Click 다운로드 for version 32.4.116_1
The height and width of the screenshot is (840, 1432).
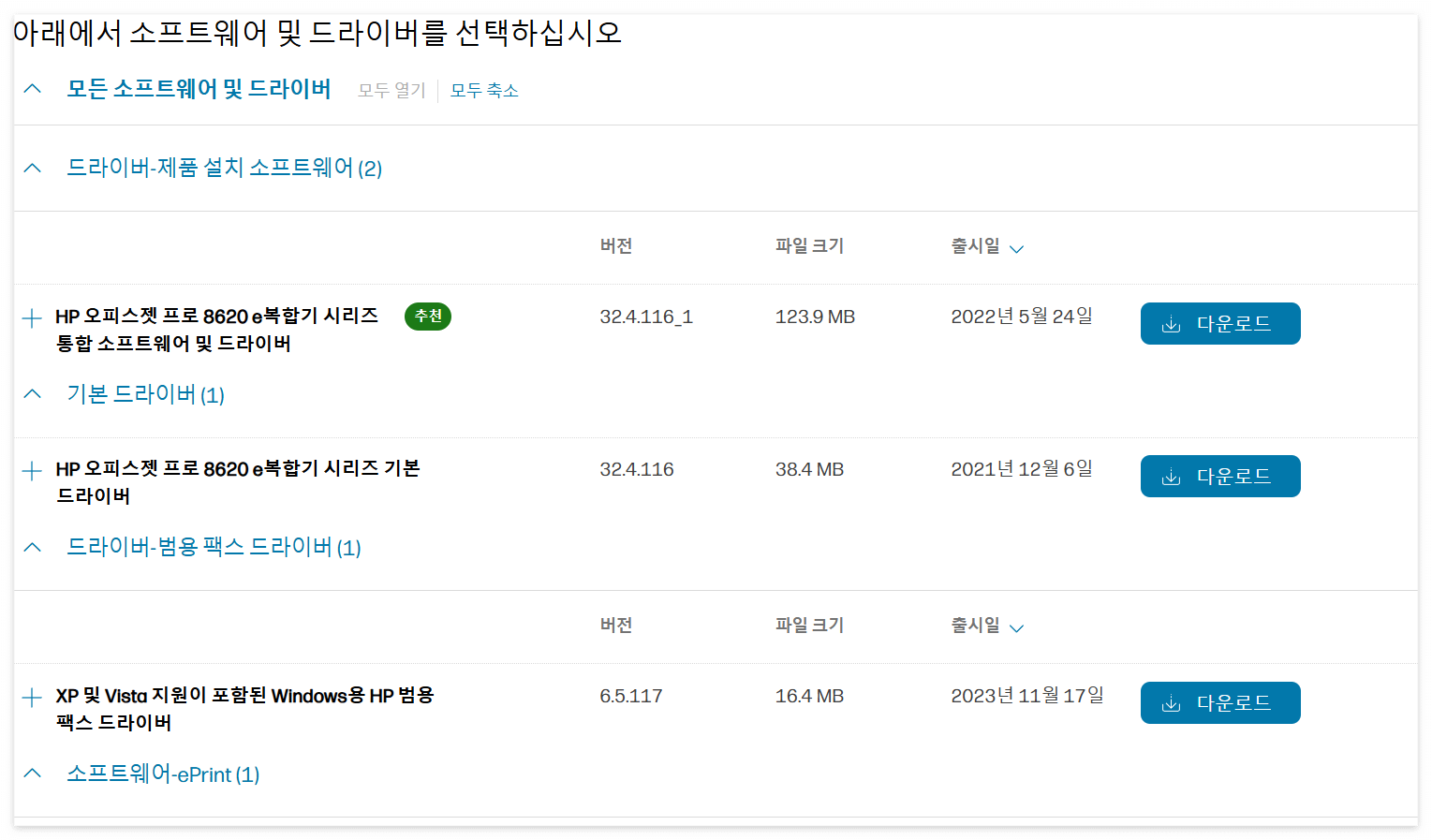(1220, 323)
